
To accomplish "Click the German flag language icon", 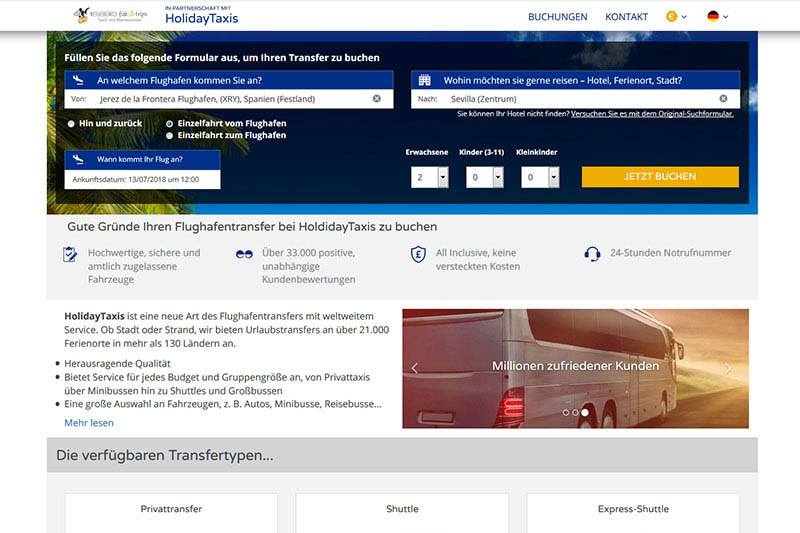I will [x=713, y=16].
